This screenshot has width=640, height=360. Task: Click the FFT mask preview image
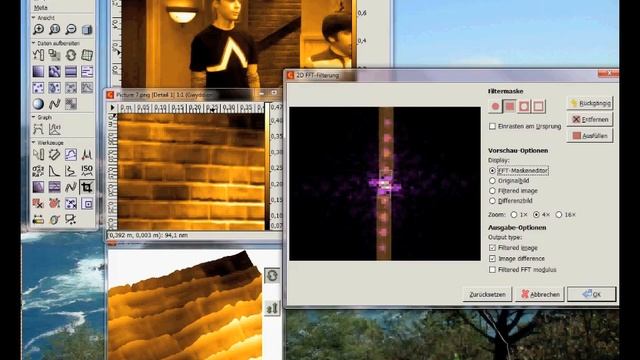pyautogui.click(x=385, y=184)
